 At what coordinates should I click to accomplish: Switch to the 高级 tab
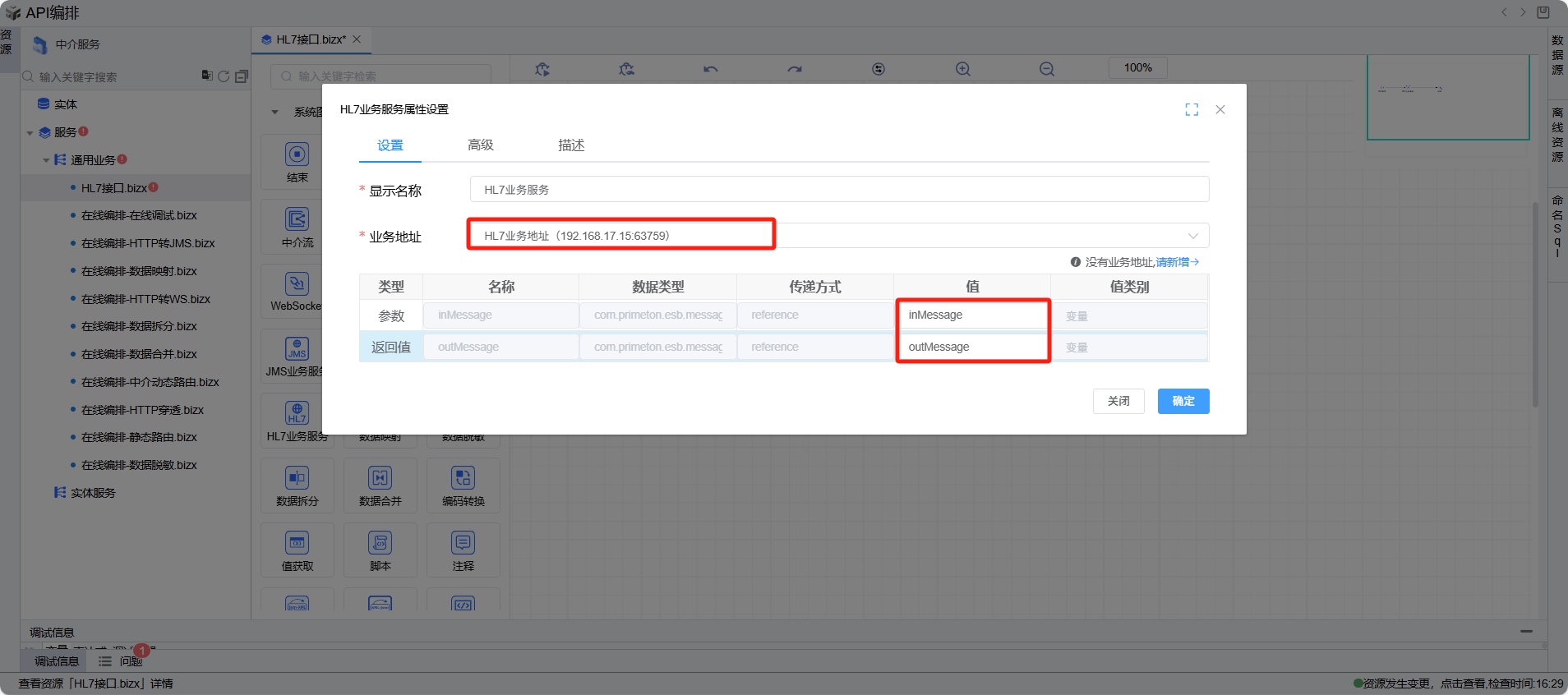481,145
